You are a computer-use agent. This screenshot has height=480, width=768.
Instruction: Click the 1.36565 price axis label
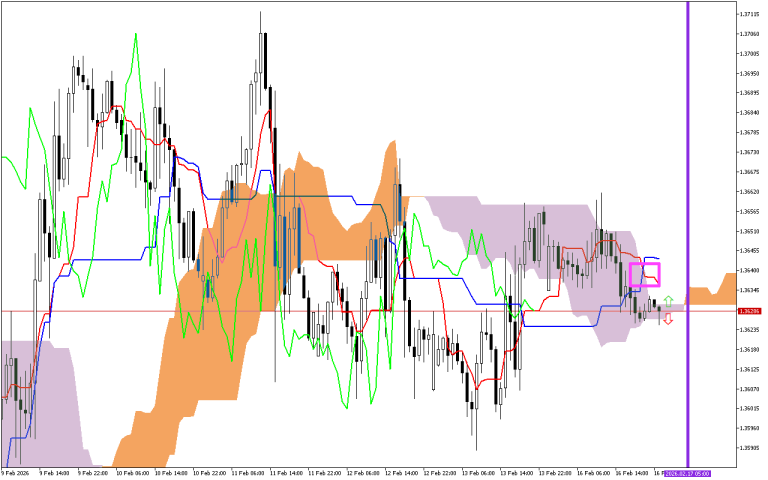click(750, 212)
